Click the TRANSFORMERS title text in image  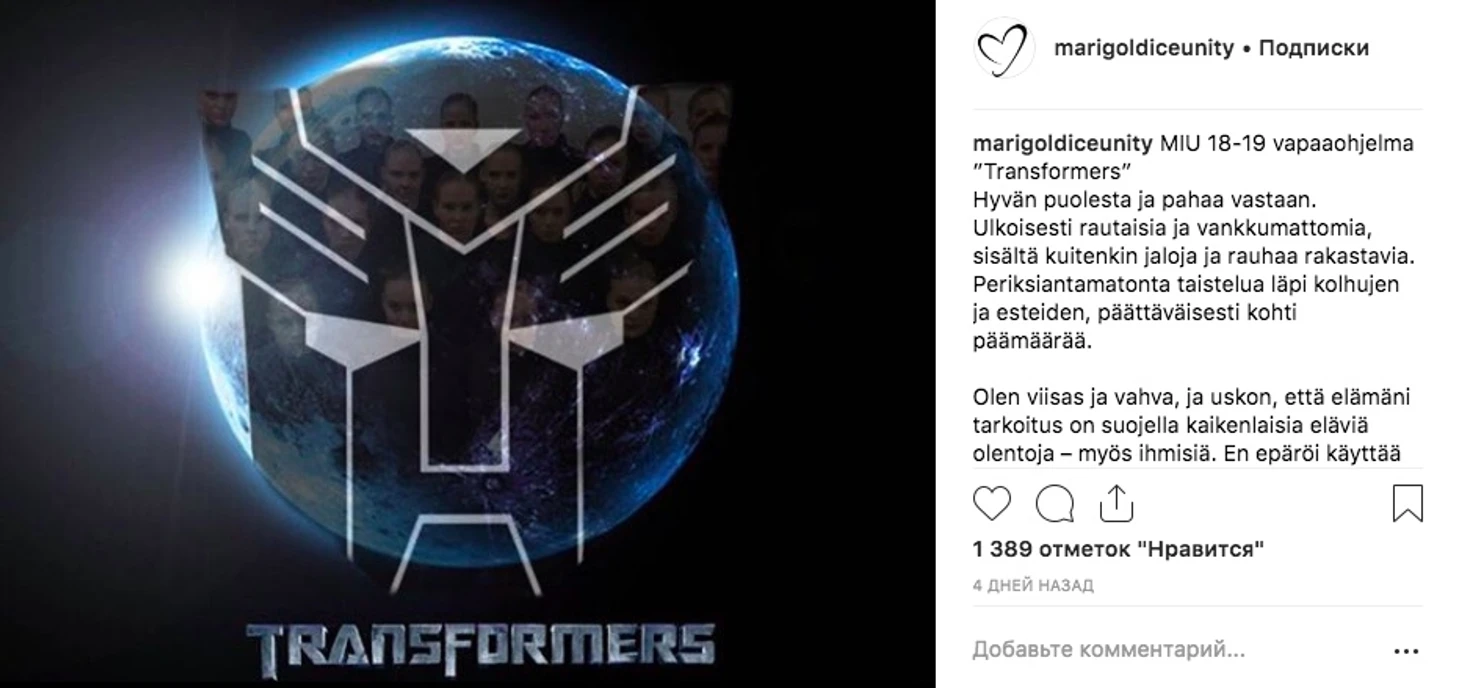pos(481,643)
